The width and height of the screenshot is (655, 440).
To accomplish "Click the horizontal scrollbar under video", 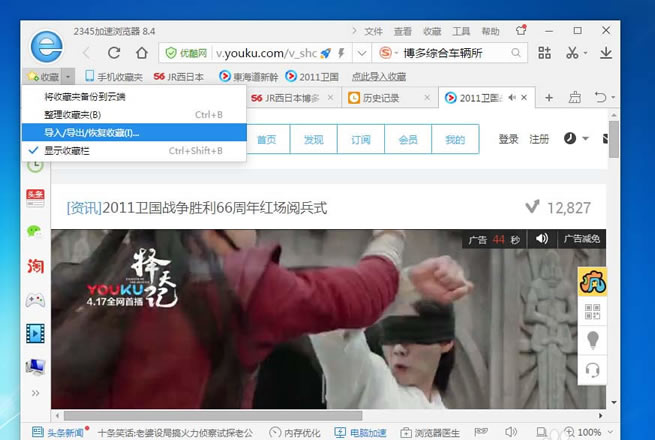I will point(213,416).
